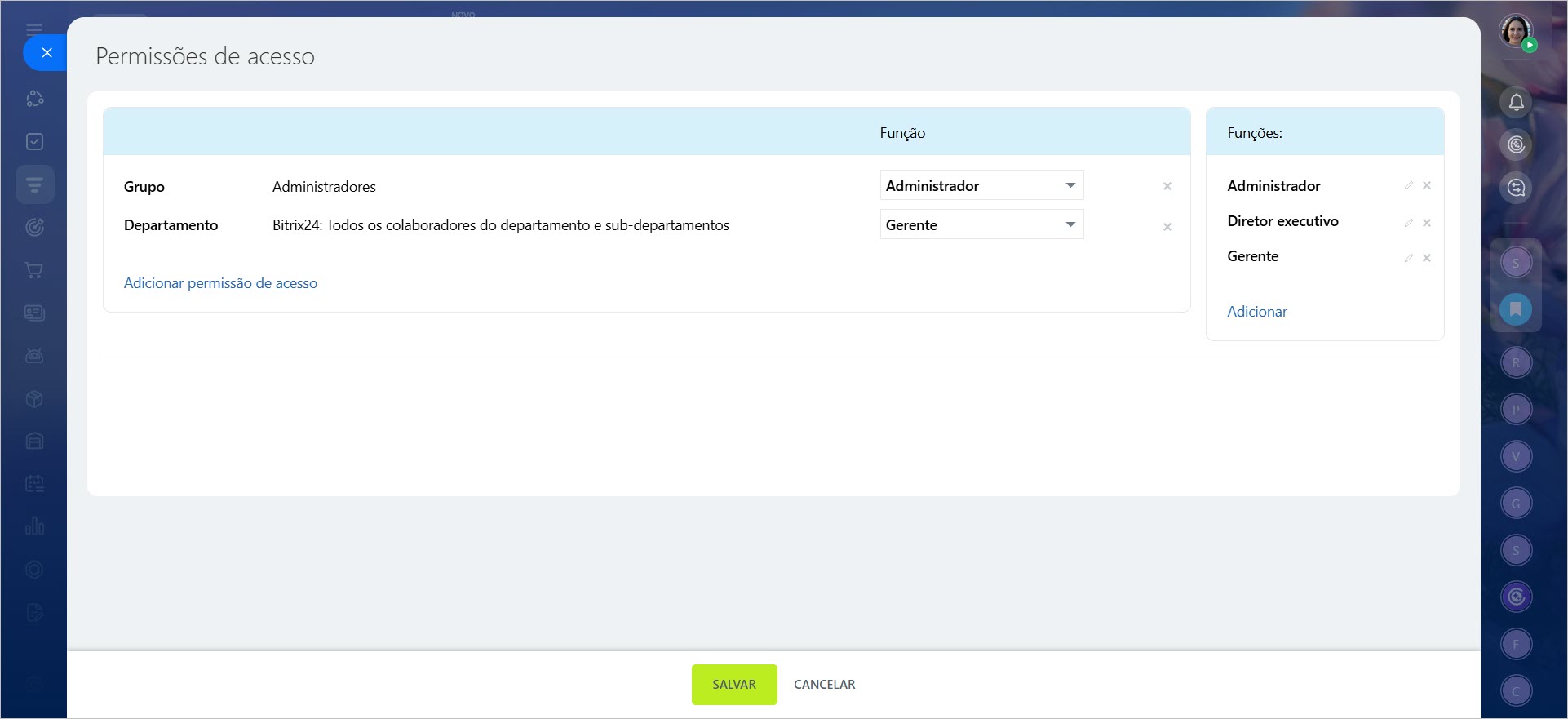Screen dimensions: 1568x719
Task: Open the collaboration nodes icon in sidebar
Action: pyautogui.click(x=34, y=99)
